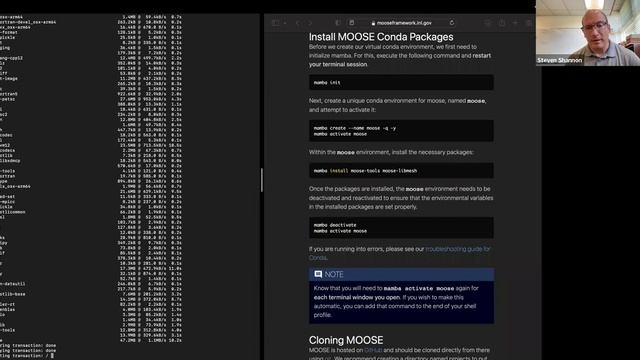Click the 'mamba deactivate' code line
This screenshot has width=640, height=360.
(335, 225)
